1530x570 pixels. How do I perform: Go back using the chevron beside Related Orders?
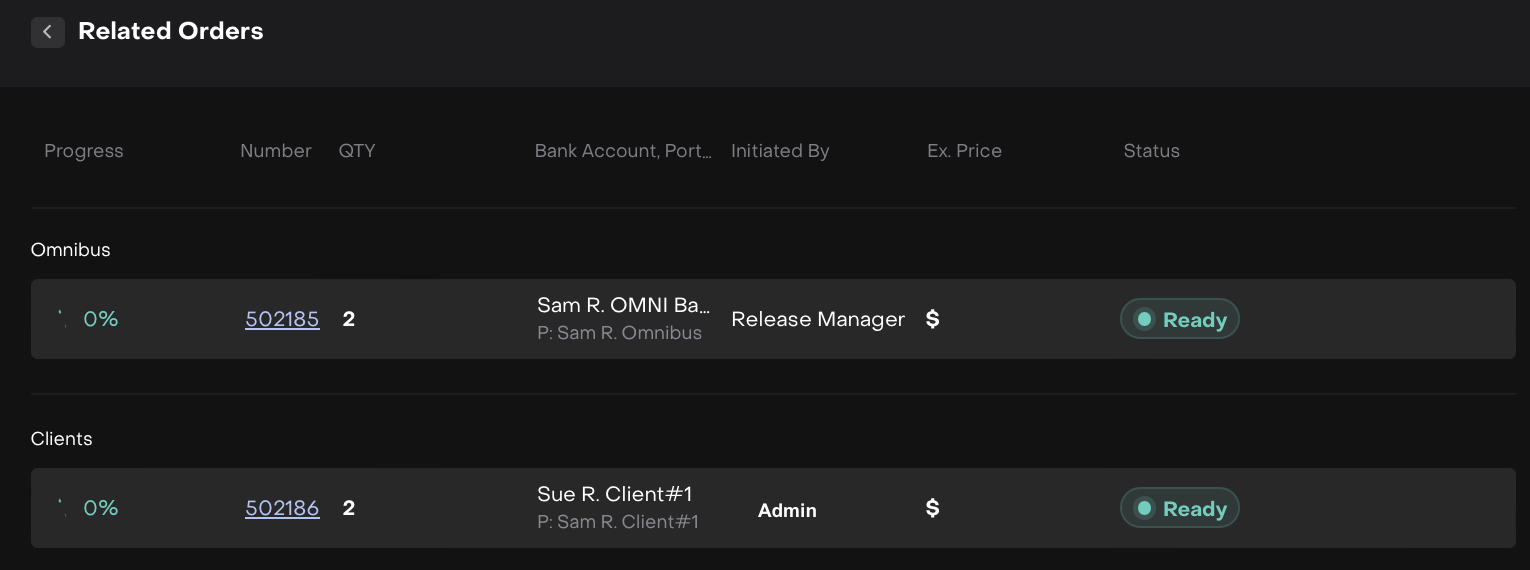[47, 32]
